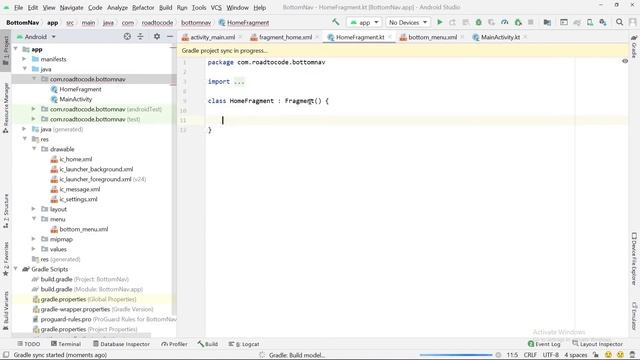Open the Layout Inspector button

click(598, 344)
